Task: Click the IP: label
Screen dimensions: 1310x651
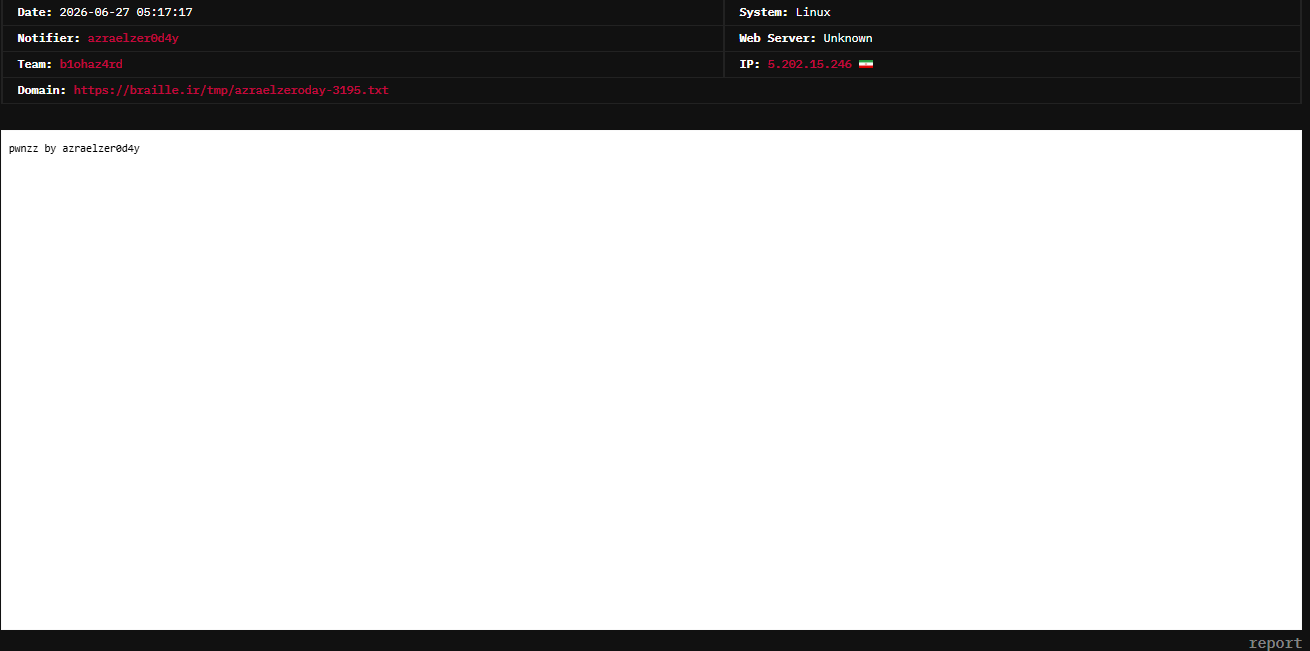Action: coord(750,64)
